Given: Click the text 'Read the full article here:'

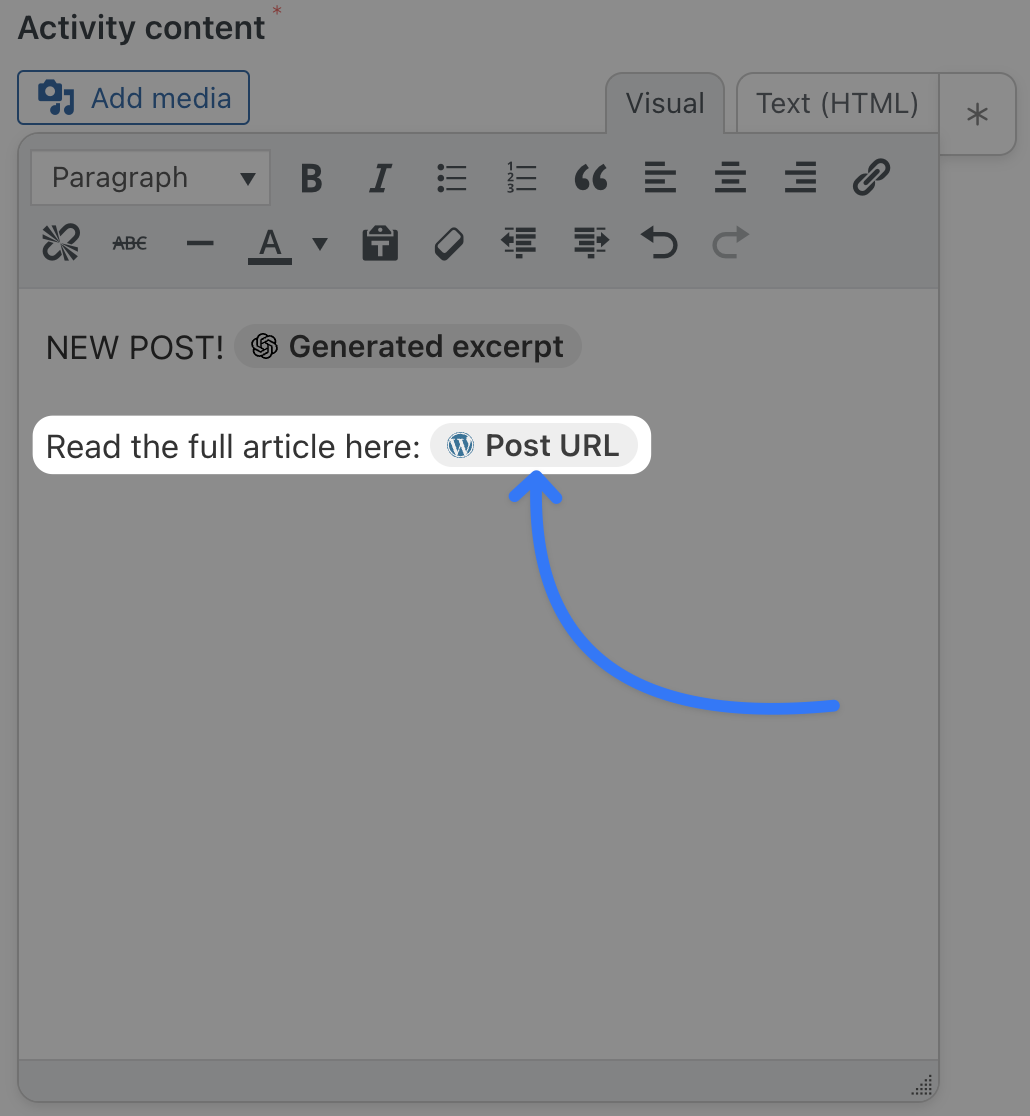Looking at the screenshot, I should 233,447.
